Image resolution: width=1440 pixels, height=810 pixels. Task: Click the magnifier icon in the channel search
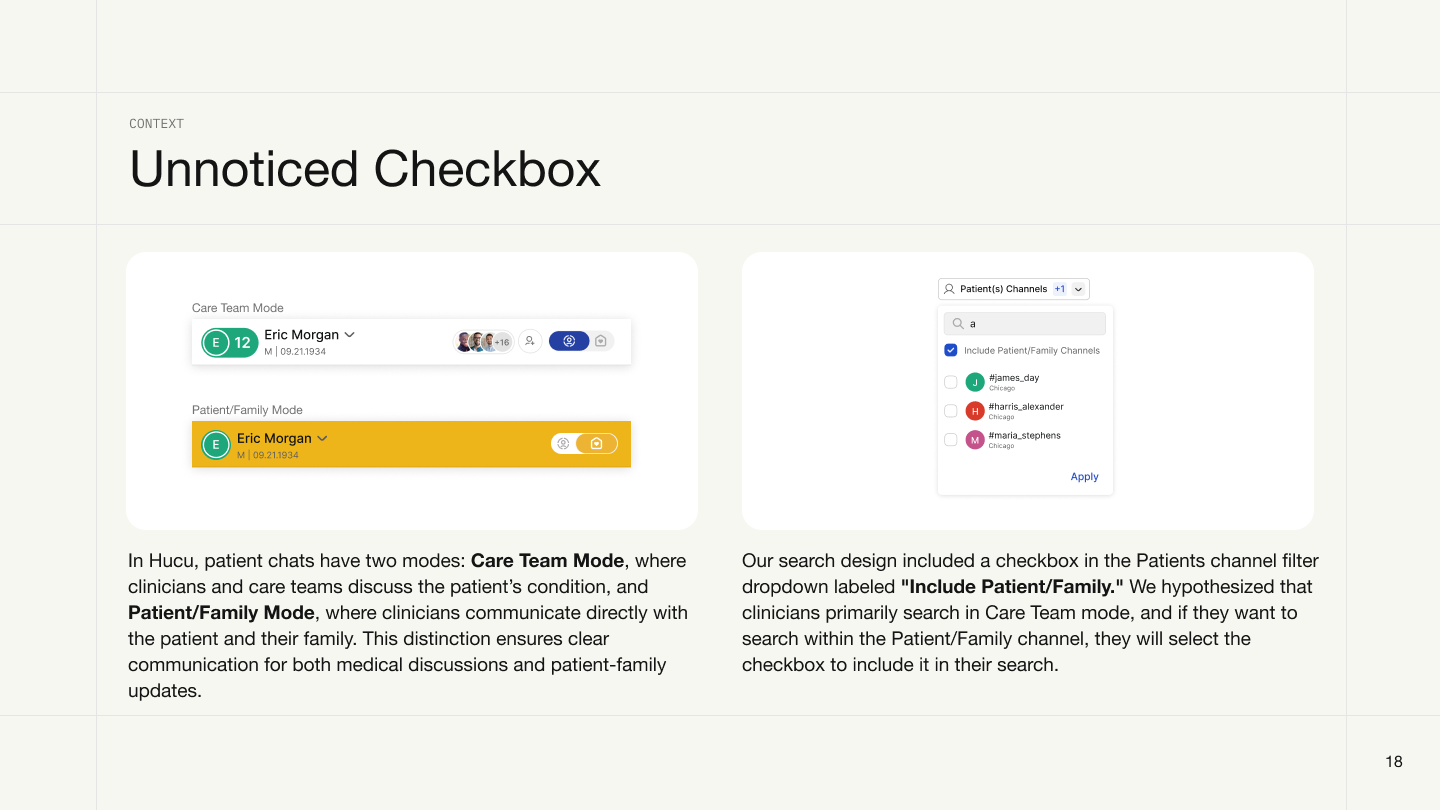(958, 324)
